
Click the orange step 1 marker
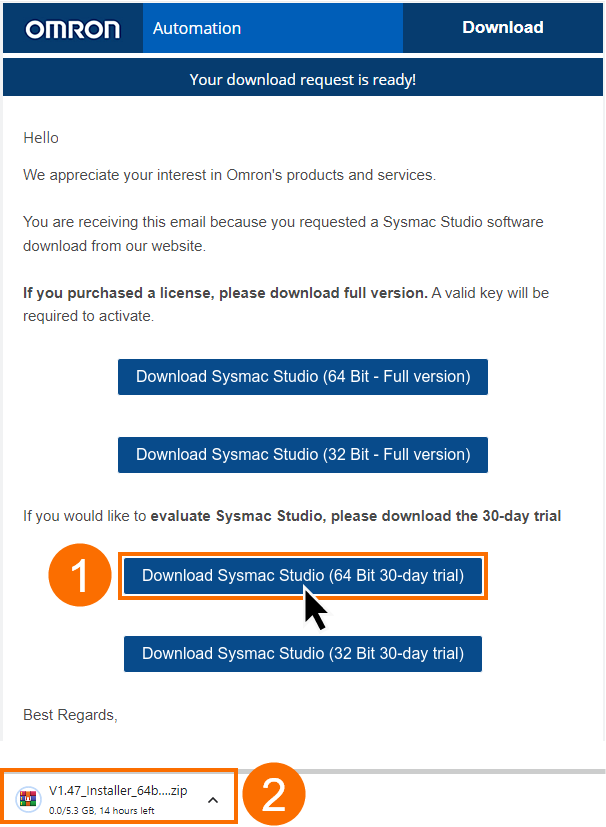(80, 575)
